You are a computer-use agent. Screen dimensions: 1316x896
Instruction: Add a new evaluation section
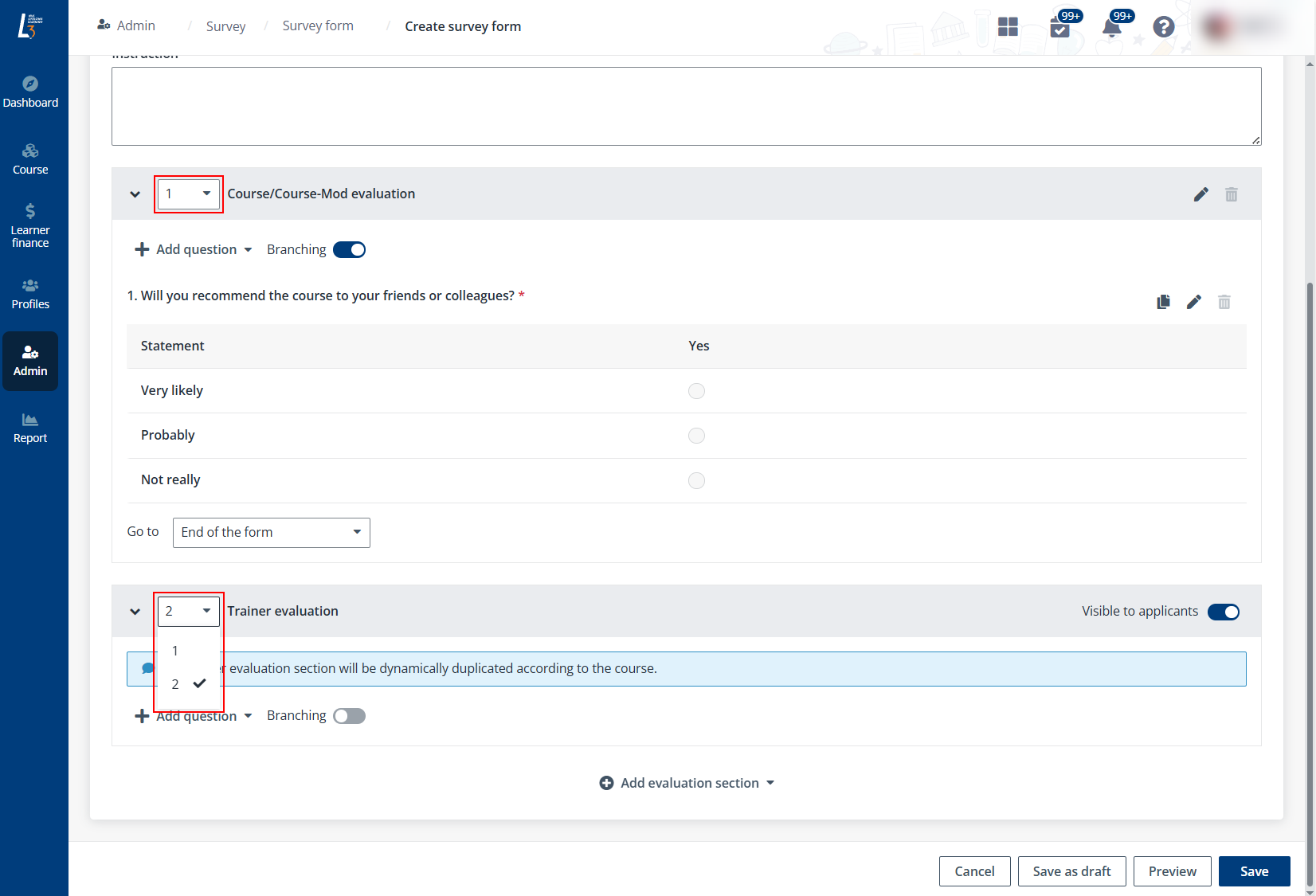pos(686,783)
